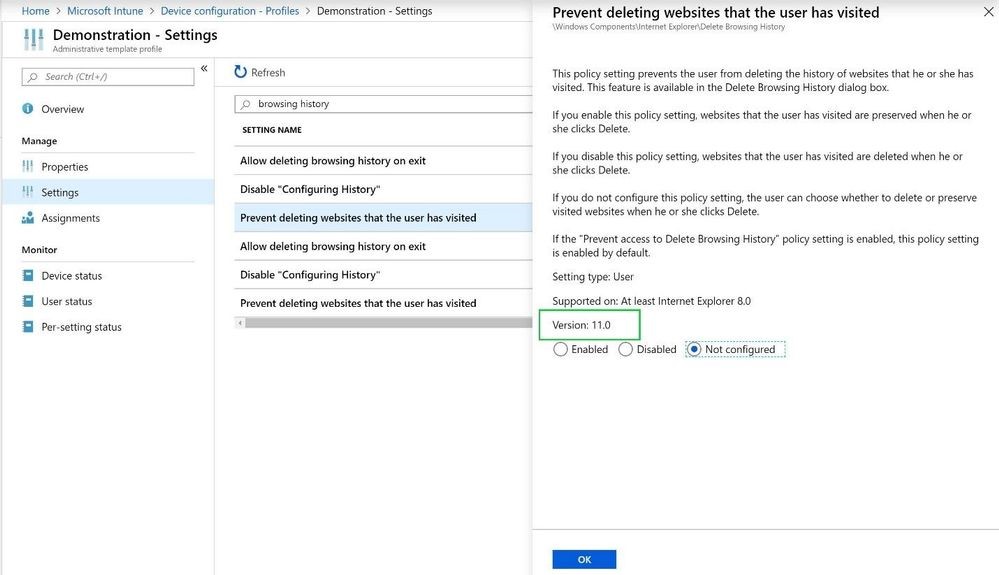Click the Settings sliders icon in sidebar
This screenshot has width=999, height=575.
27,192
